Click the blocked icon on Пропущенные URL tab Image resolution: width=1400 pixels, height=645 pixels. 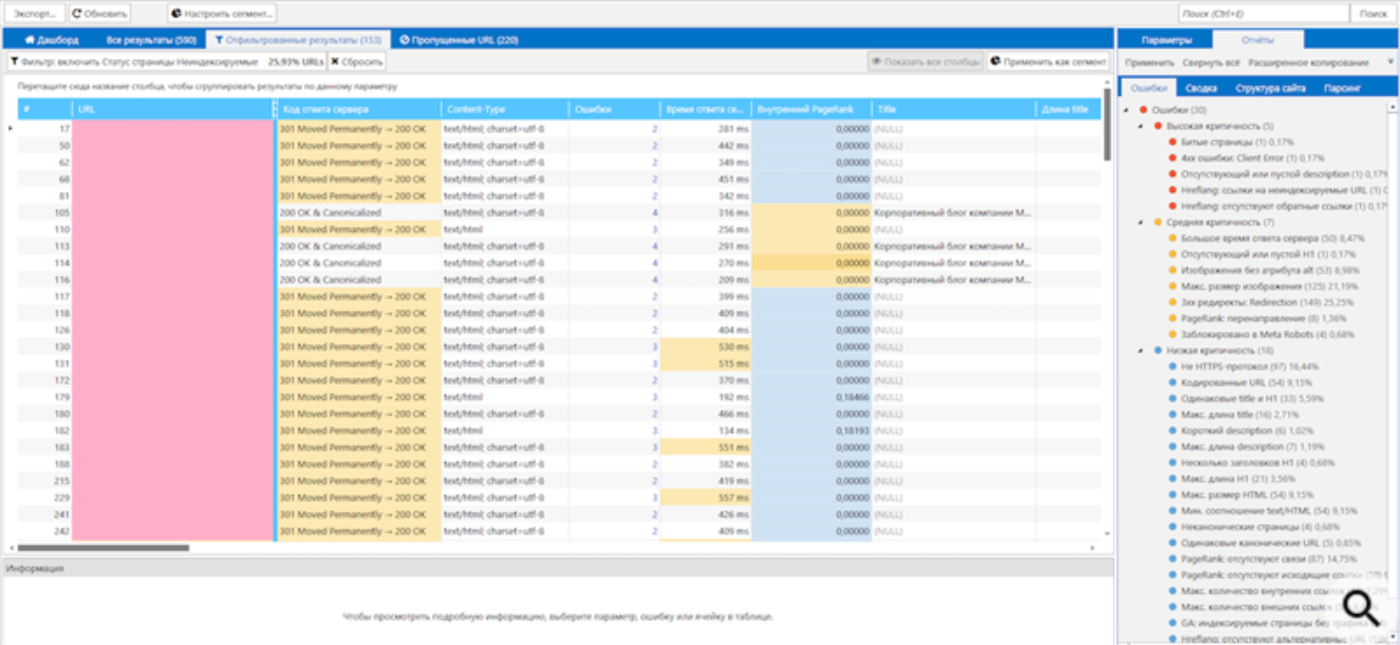404,40
